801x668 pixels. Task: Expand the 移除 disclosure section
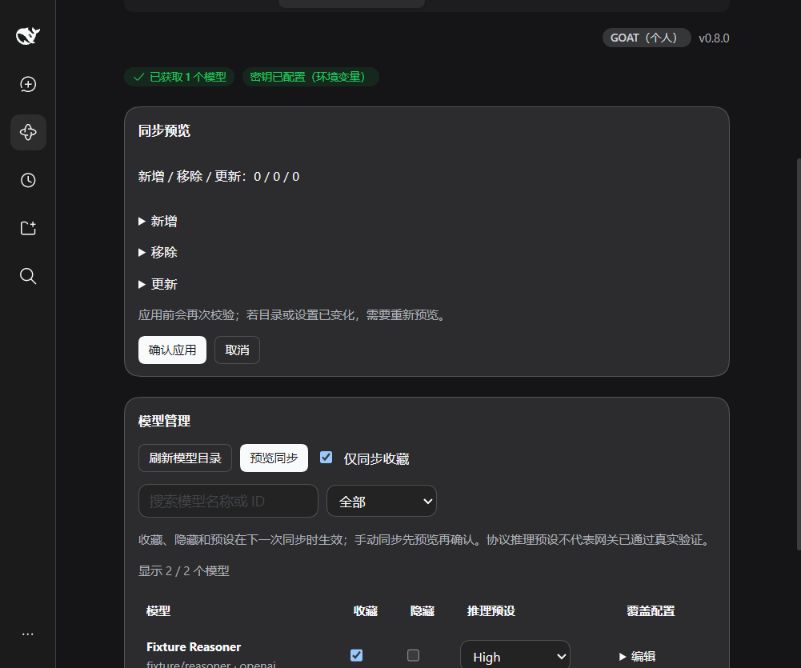click(x=158, y=252)
